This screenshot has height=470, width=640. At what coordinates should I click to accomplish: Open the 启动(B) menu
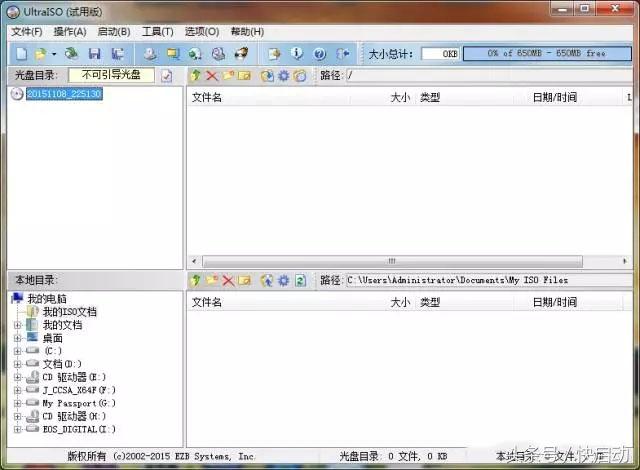tap(114, 31)
